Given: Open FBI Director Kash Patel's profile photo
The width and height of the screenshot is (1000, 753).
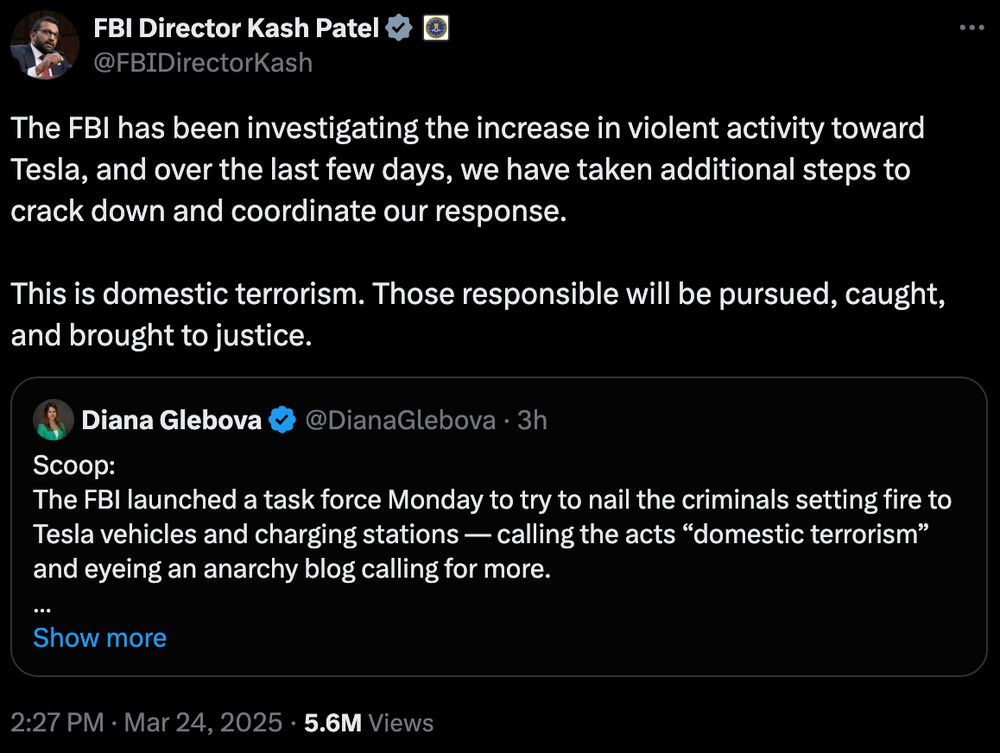Looking at the screenshot, I should (44, 45).
